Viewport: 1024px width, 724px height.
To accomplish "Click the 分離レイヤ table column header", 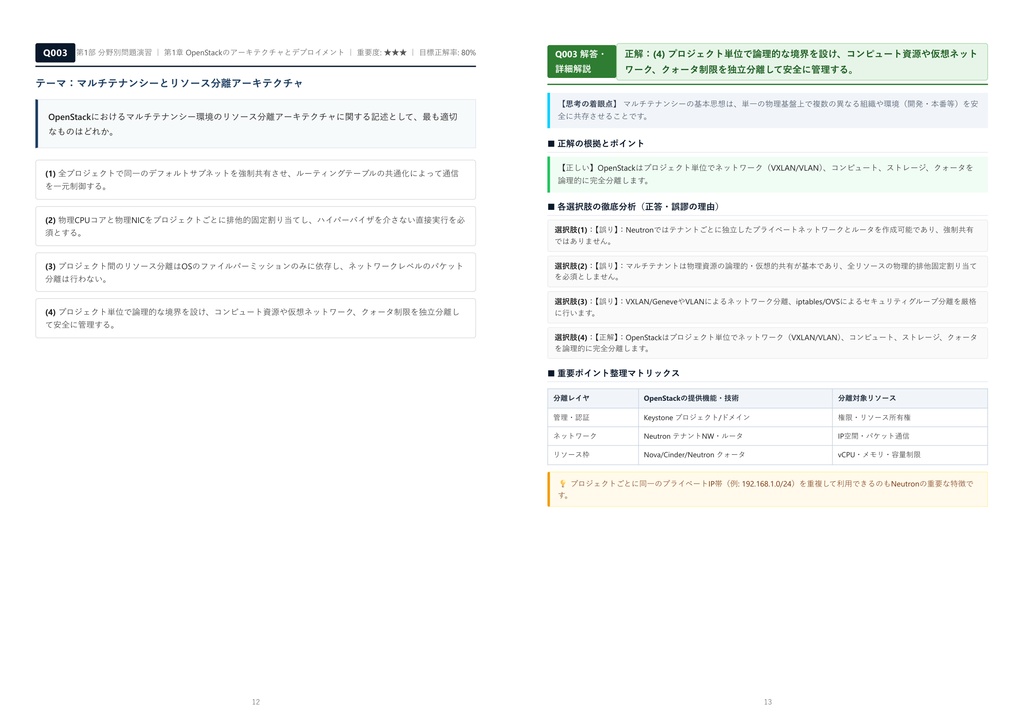I will point(593,398).
